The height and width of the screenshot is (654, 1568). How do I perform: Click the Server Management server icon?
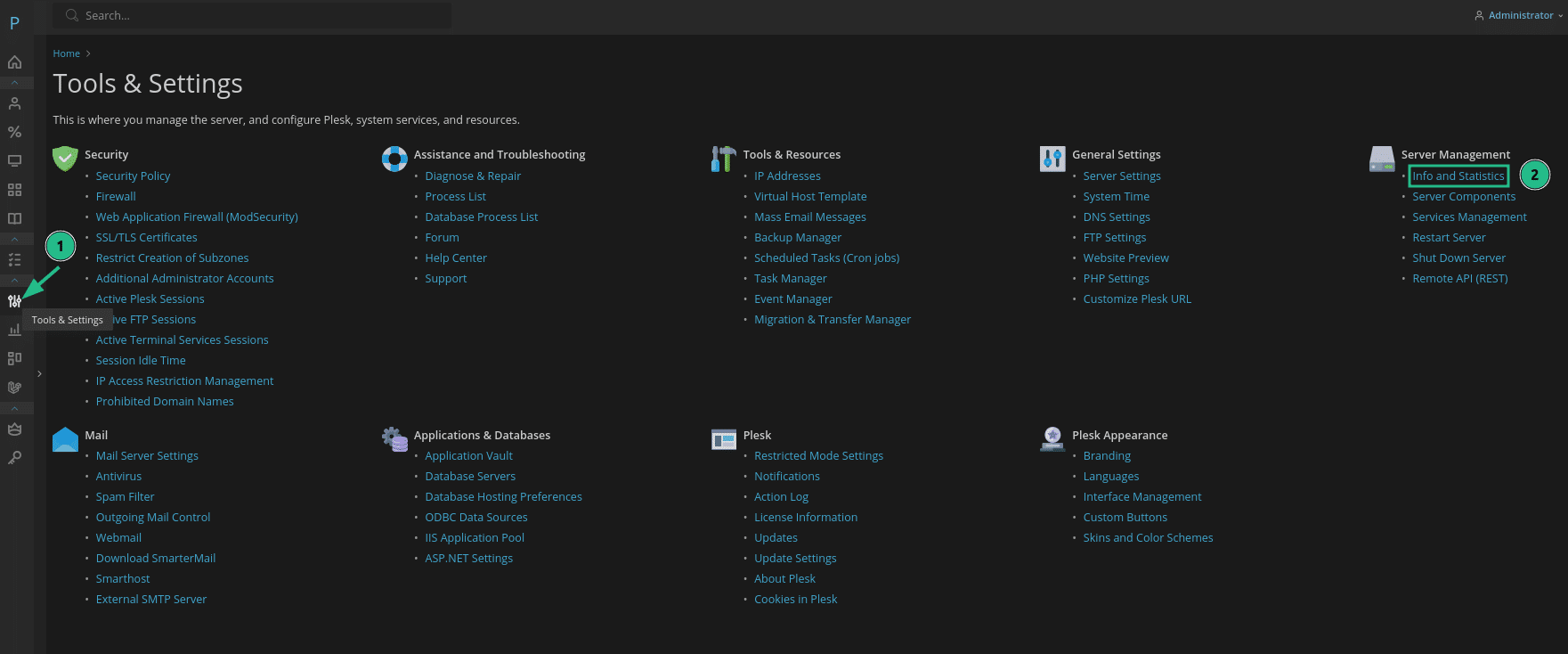(1382, 159)
